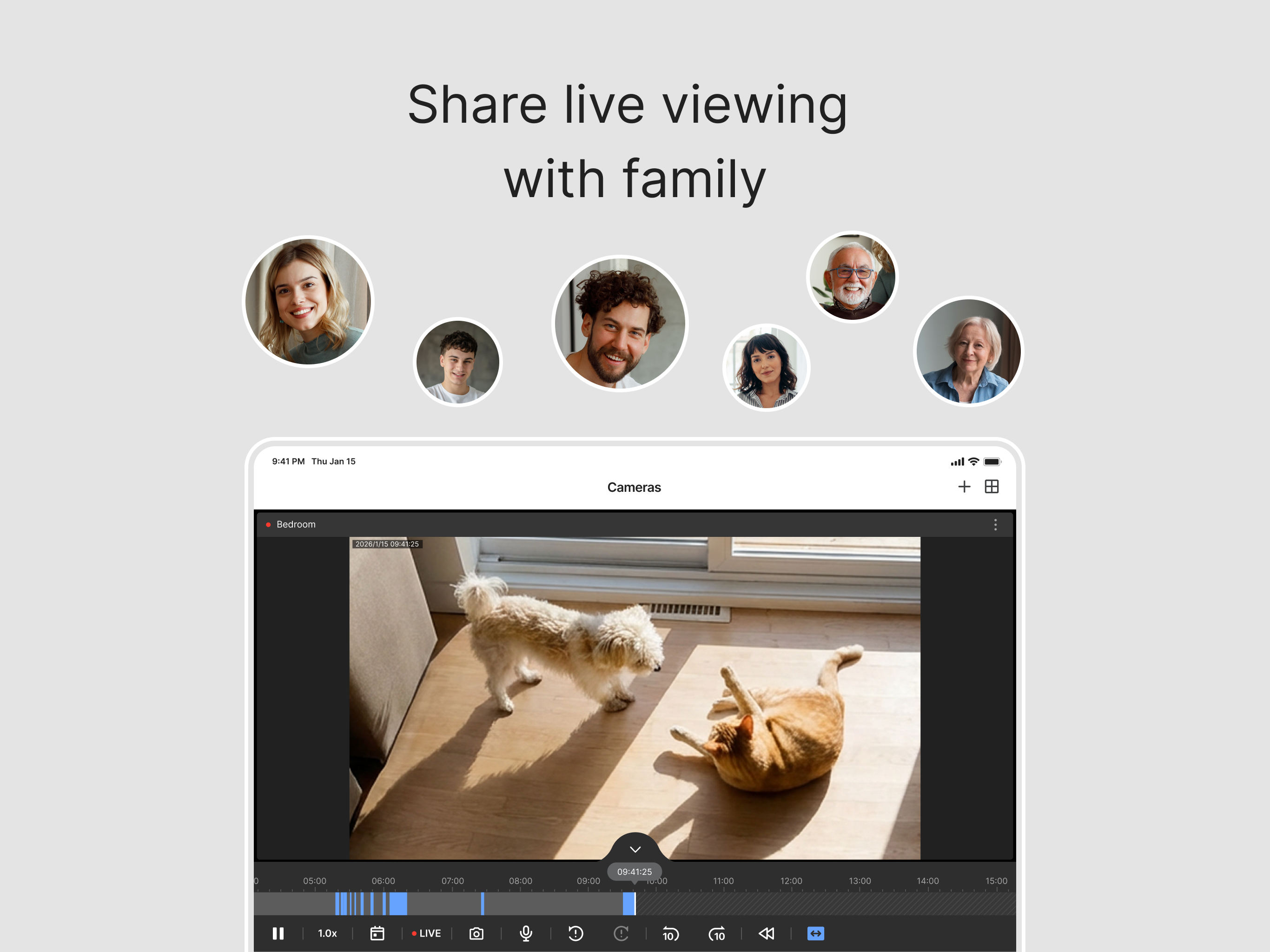The image size is (1270, 952).
Task: Select the bearded curly-haired man photo
Action: [620, 323]
